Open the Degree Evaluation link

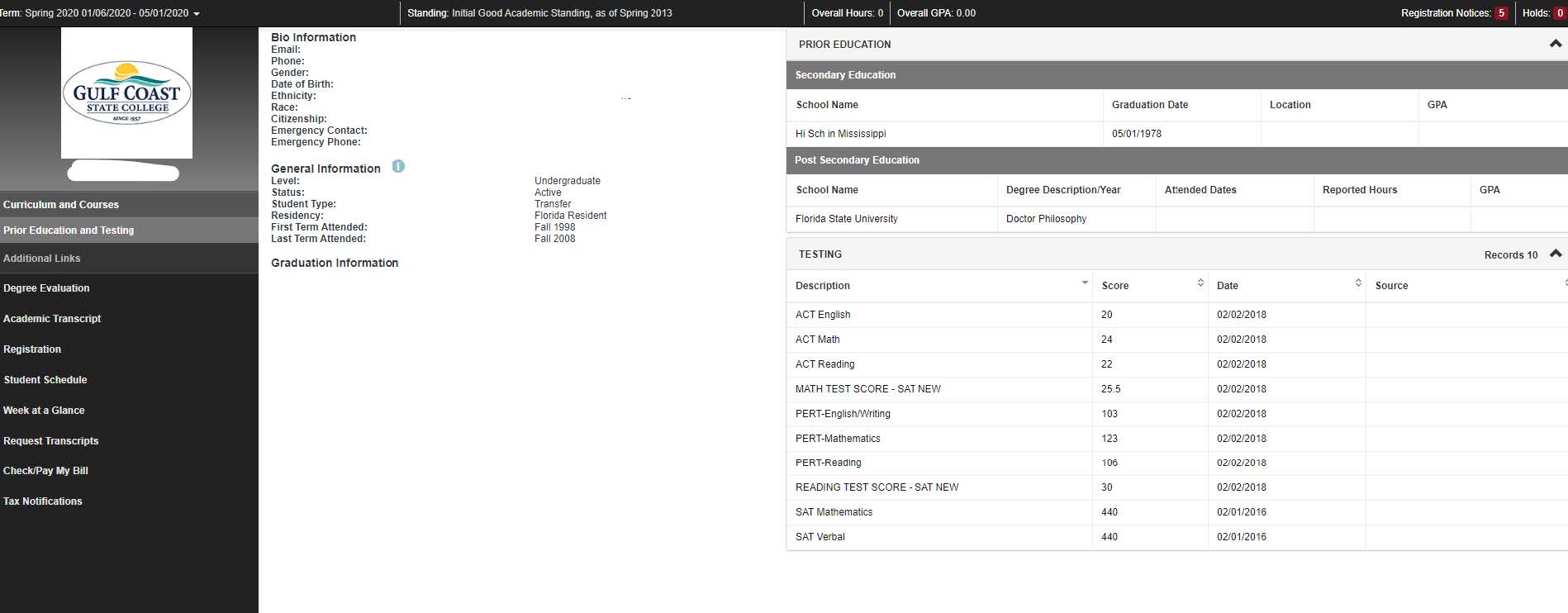[46, 288]
